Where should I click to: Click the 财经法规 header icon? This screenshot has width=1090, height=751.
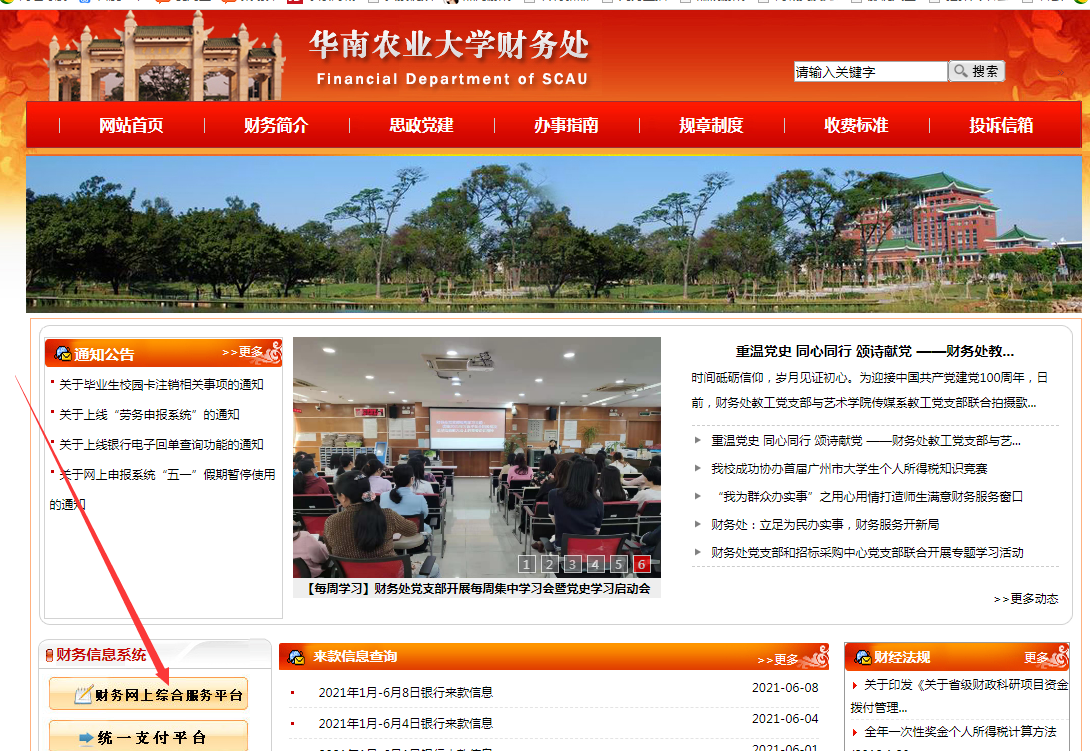[x=863, y=657]
